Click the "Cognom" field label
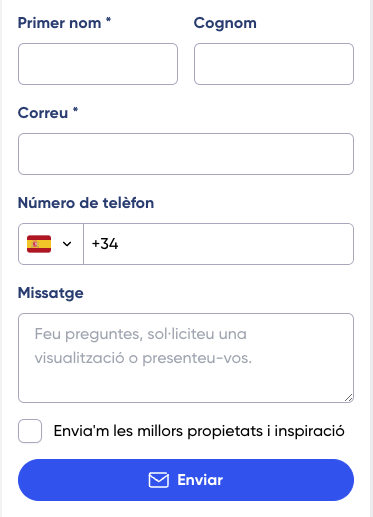The height and width of the screenshot is (517, 373). [225, 24]
